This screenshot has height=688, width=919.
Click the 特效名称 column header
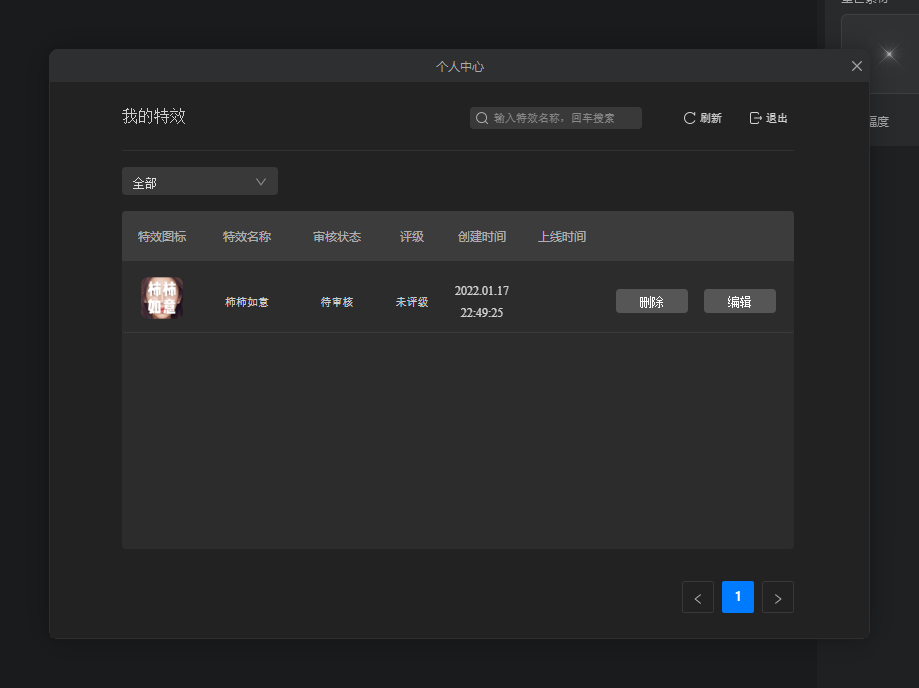[247, 237]
